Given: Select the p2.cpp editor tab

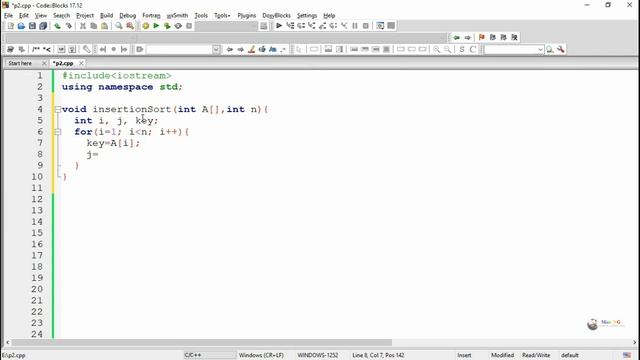Looking at the screenshot, I should [63, 63].
